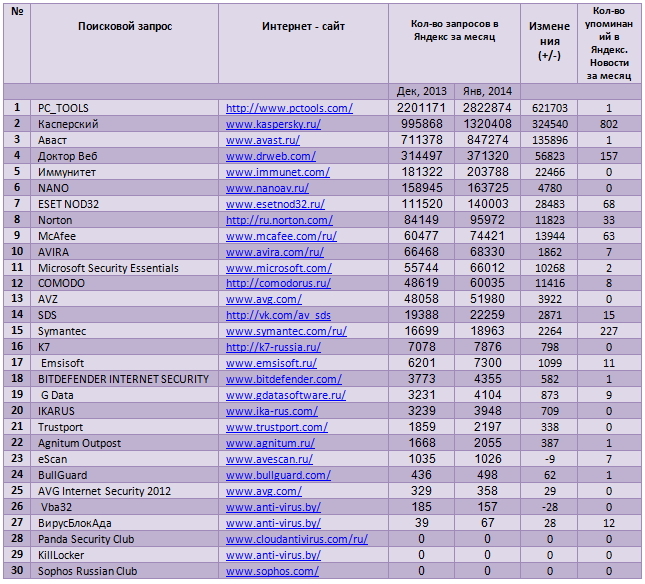Open www.esetnod32.ru/ link
The height and width of the screenshot is (584, 645).
tap(275, 204)
